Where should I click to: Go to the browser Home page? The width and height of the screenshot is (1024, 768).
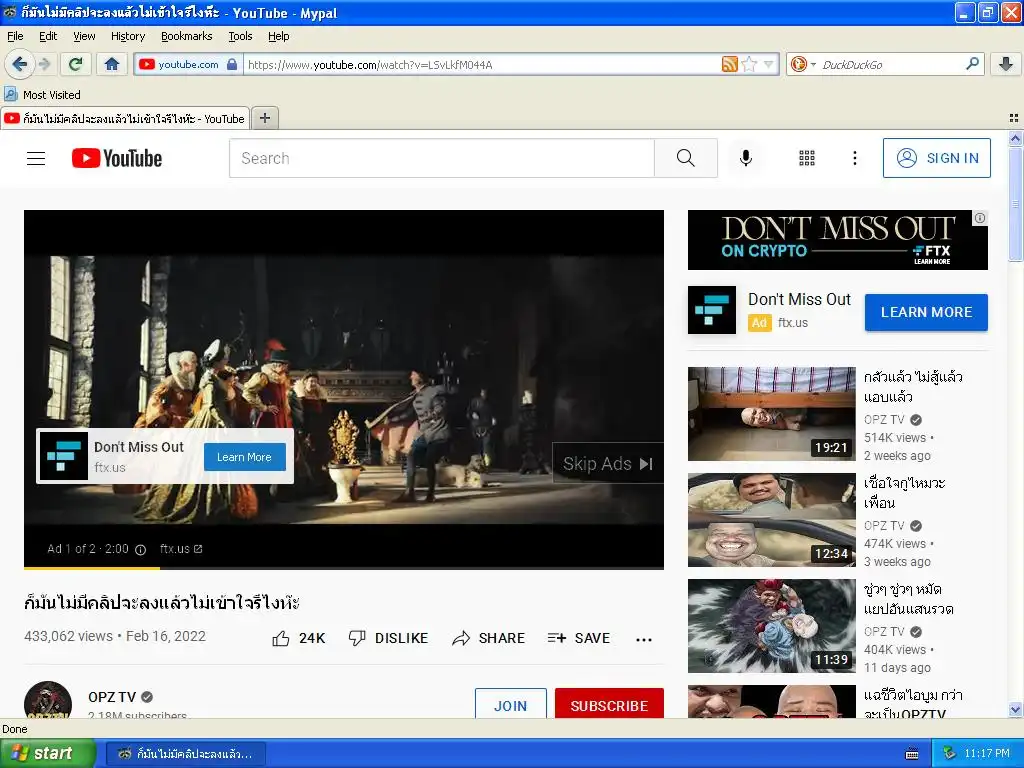point(112,64)
